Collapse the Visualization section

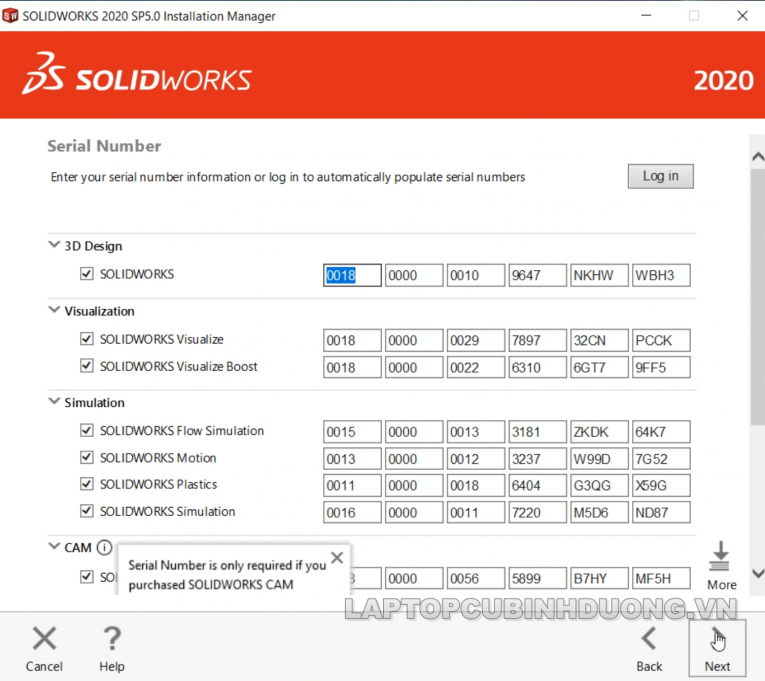pyautogui.click(x=54, y=310)
